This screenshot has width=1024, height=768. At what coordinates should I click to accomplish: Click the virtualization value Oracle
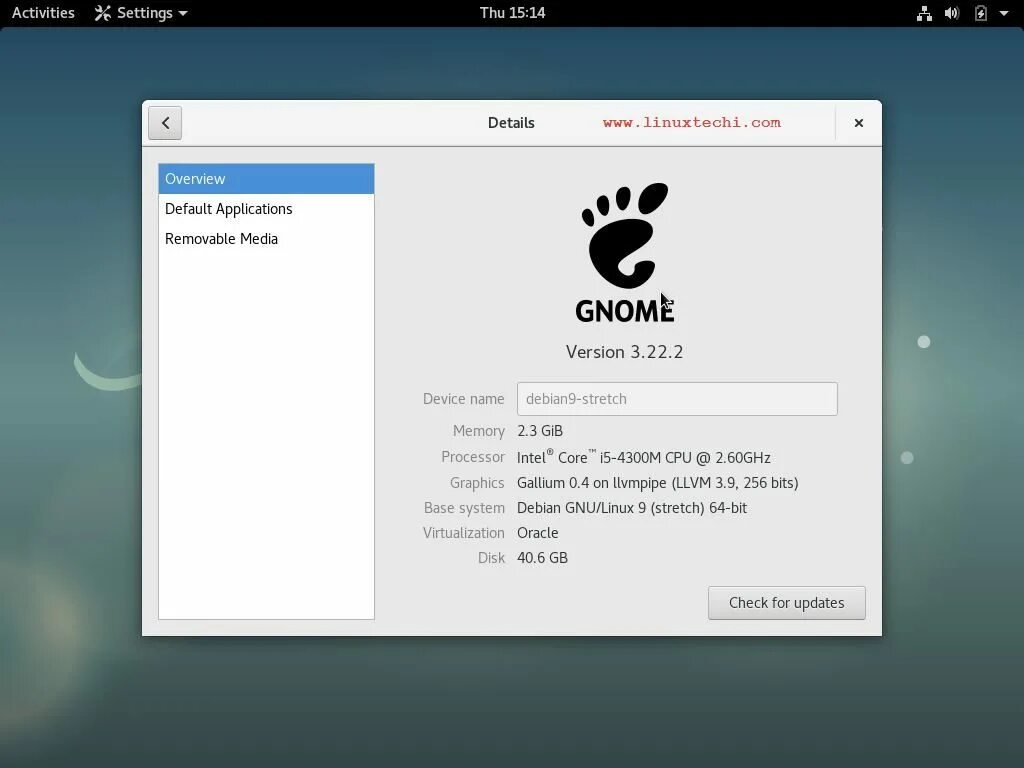(x=537, y=533)
